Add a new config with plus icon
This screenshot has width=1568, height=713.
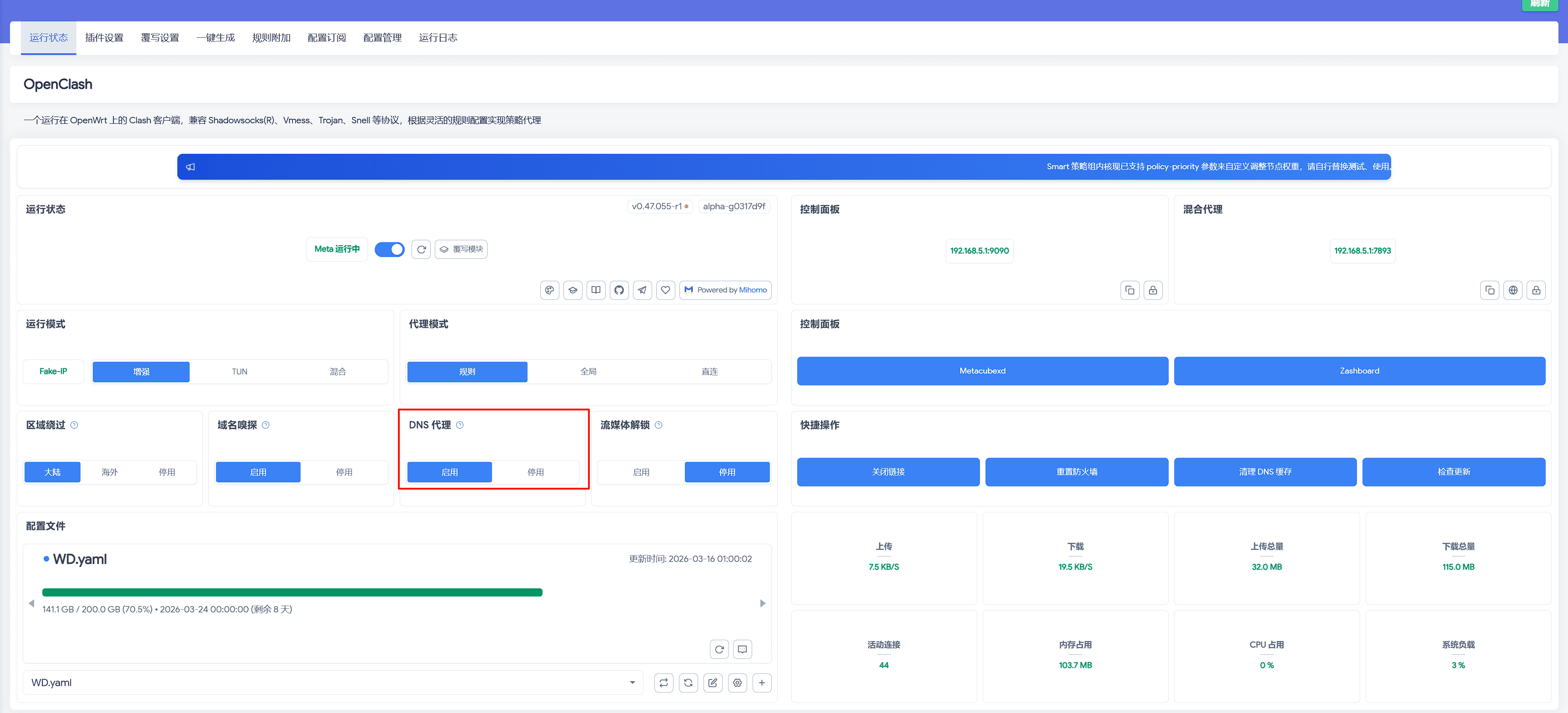pos(761,683)
